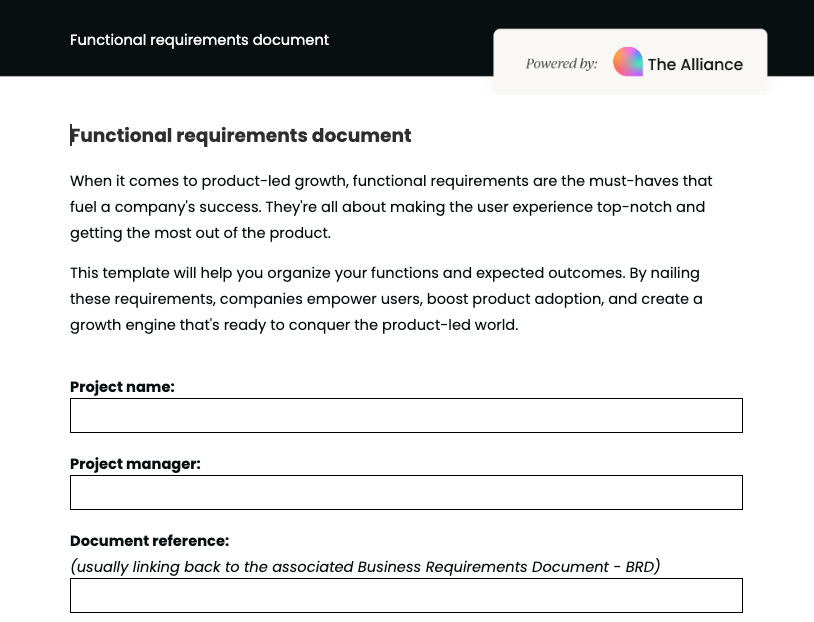Click the paragraph starting 'When it comes to'

pyautogui.click(x=391, y=207)
